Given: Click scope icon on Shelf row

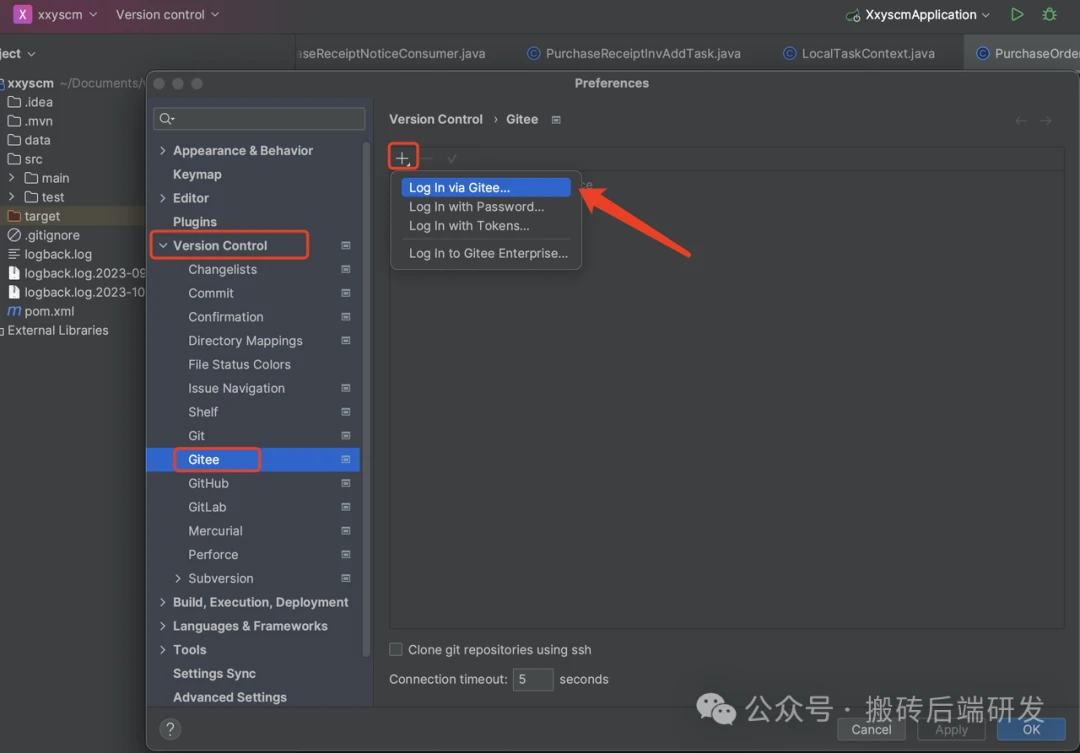Looking at the screenshot, I should (x=346, y=412).
